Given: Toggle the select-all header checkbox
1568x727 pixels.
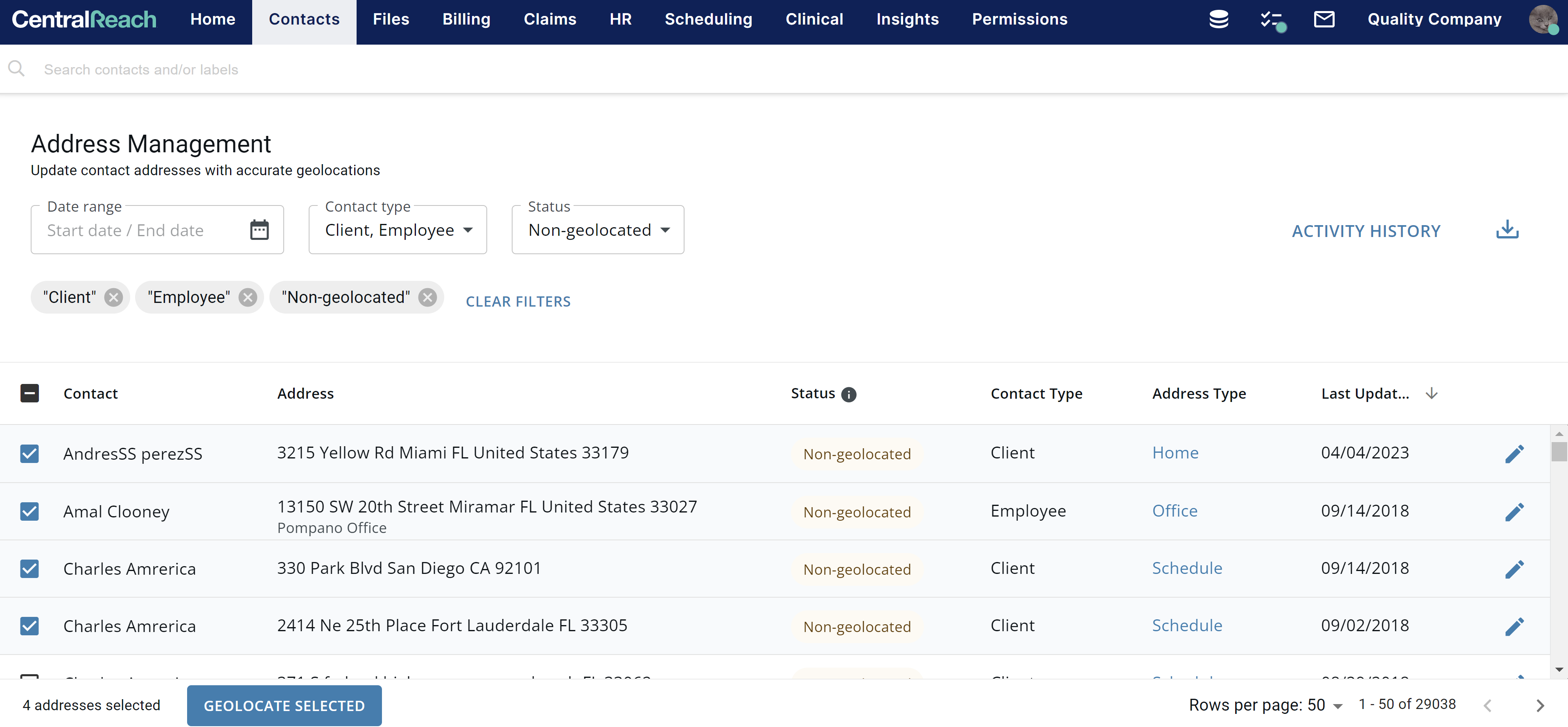Looking at the screenshot, I should (29, 394).
